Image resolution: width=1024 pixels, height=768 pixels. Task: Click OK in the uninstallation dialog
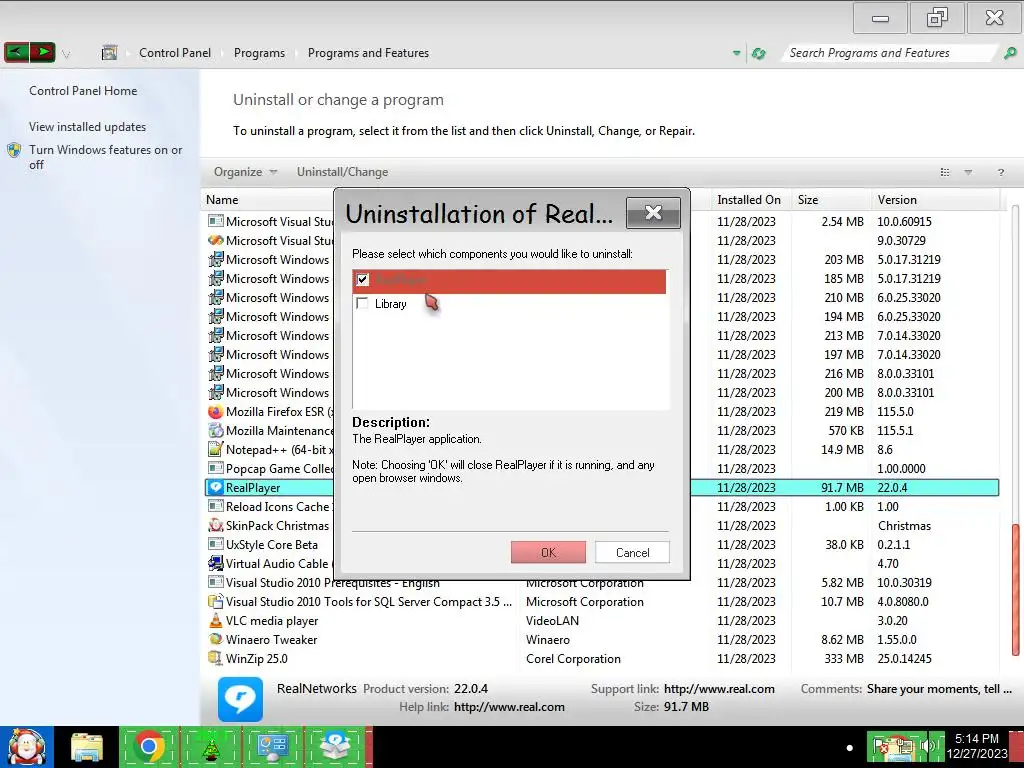pyautogui.click(x=549, y=552)
